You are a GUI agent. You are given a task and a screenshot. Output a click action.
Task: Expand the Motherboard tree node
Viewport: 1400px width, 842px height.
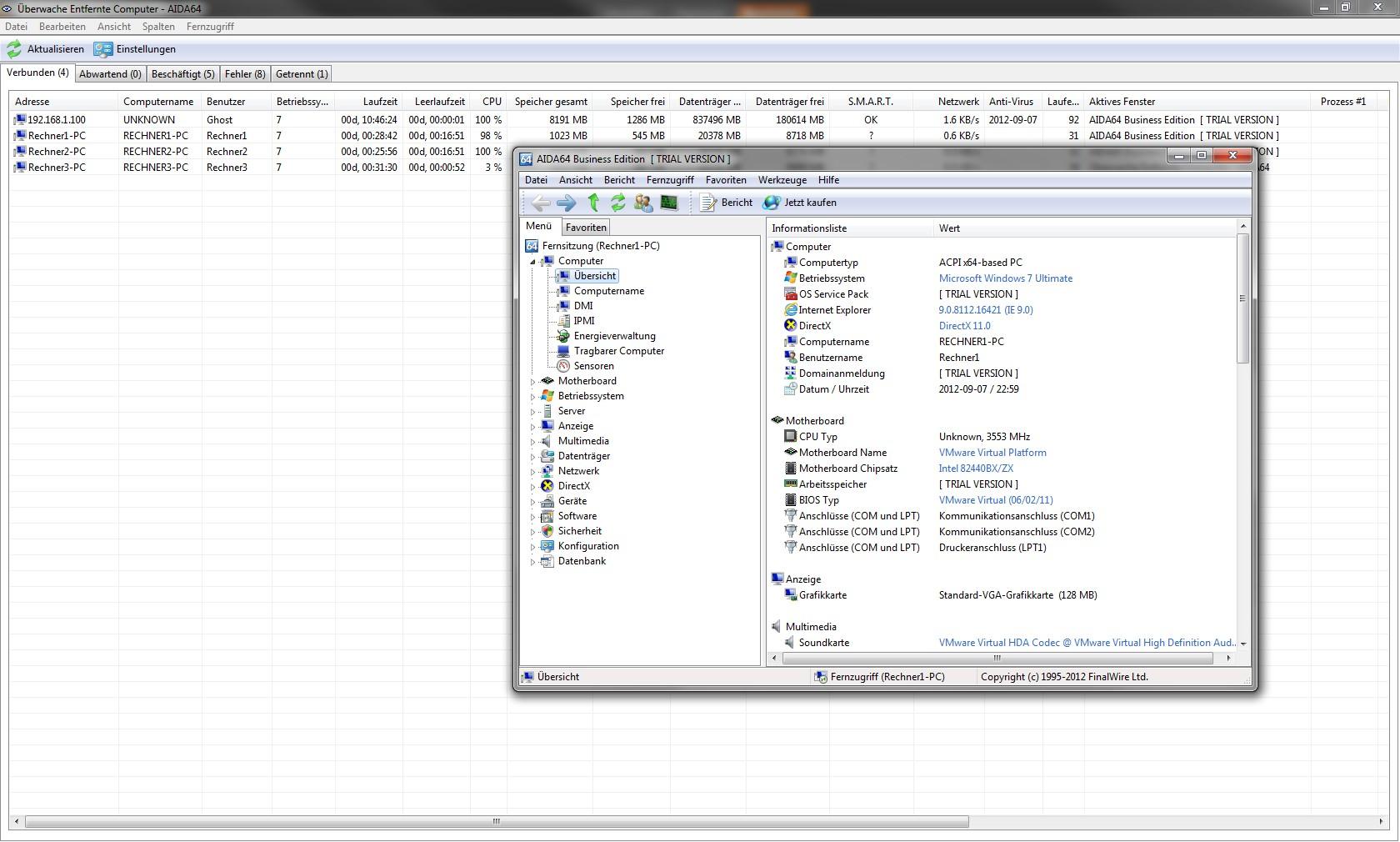(x=533, y=382)
